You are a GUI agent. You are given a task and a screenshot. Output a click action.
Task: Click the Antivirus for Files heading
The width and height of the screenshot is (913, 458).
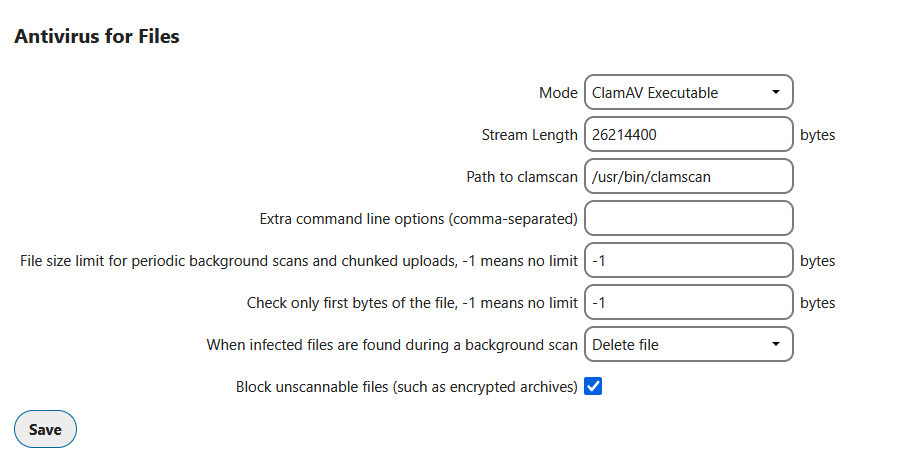click(96, 37)
